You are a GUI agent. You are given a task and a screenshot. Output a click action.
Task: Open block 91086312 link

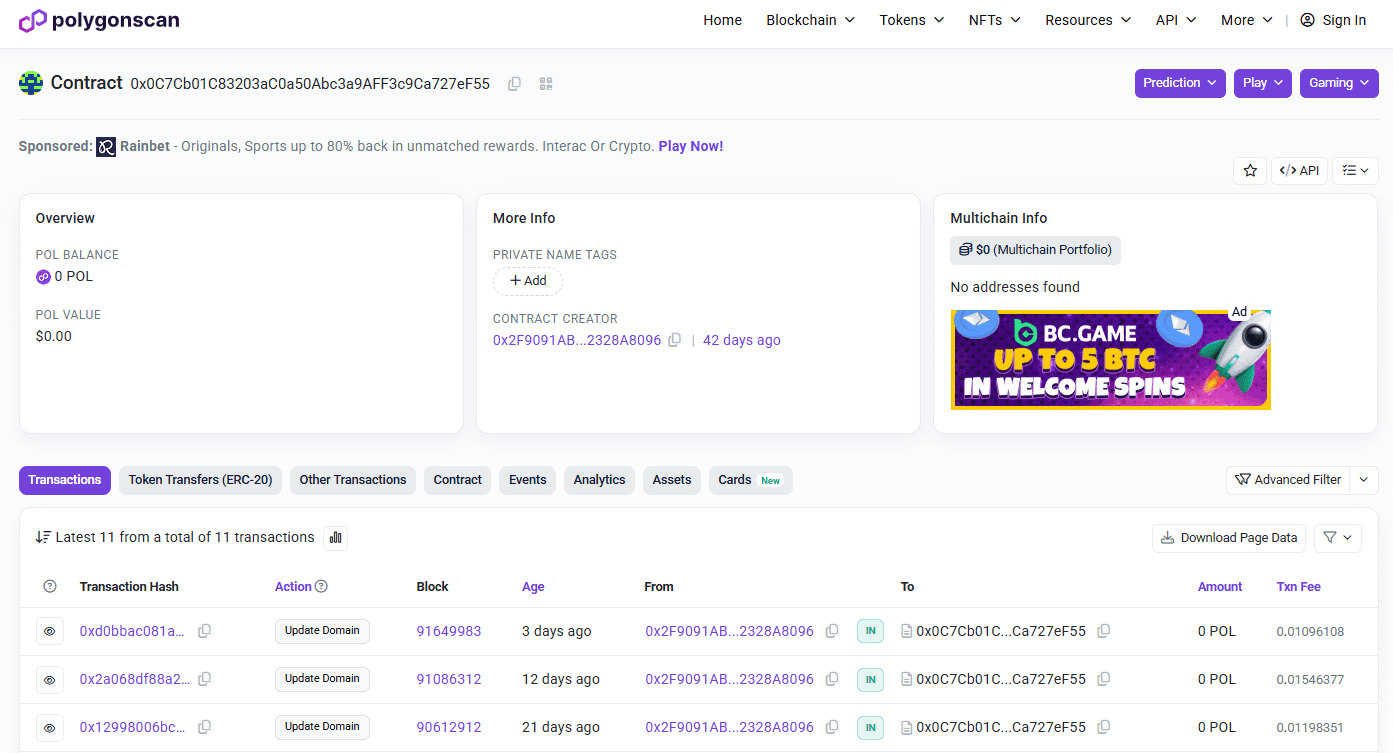pyautogui.click(x=449, y=679)
